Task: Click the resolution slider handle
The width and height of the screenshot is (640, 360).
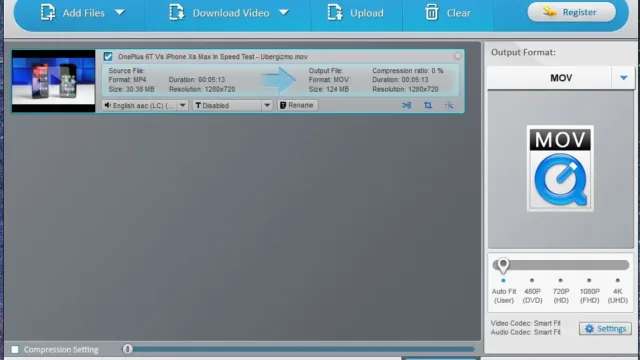Action: [x=503, y=265]
